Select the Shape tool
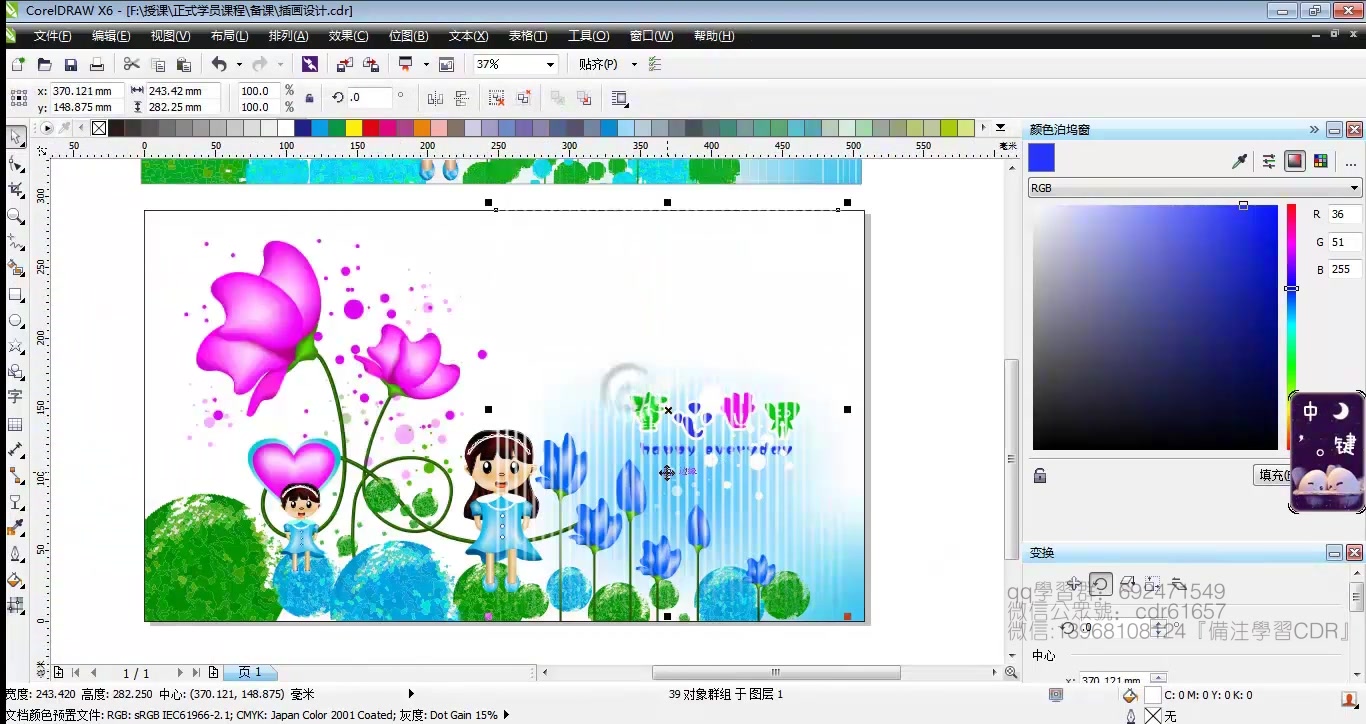 tap(15, 163)
